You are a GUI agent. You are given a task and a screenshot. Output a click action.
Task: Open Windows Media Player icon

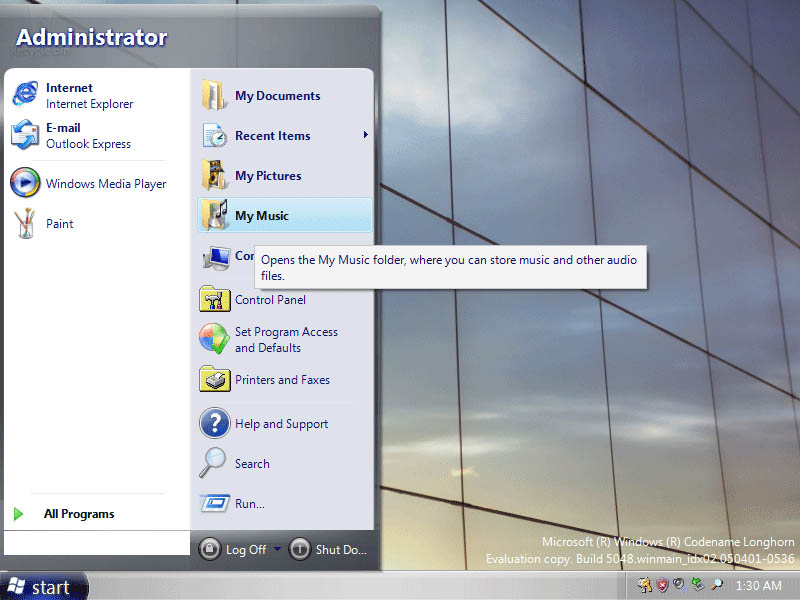[x=25, y=182]
